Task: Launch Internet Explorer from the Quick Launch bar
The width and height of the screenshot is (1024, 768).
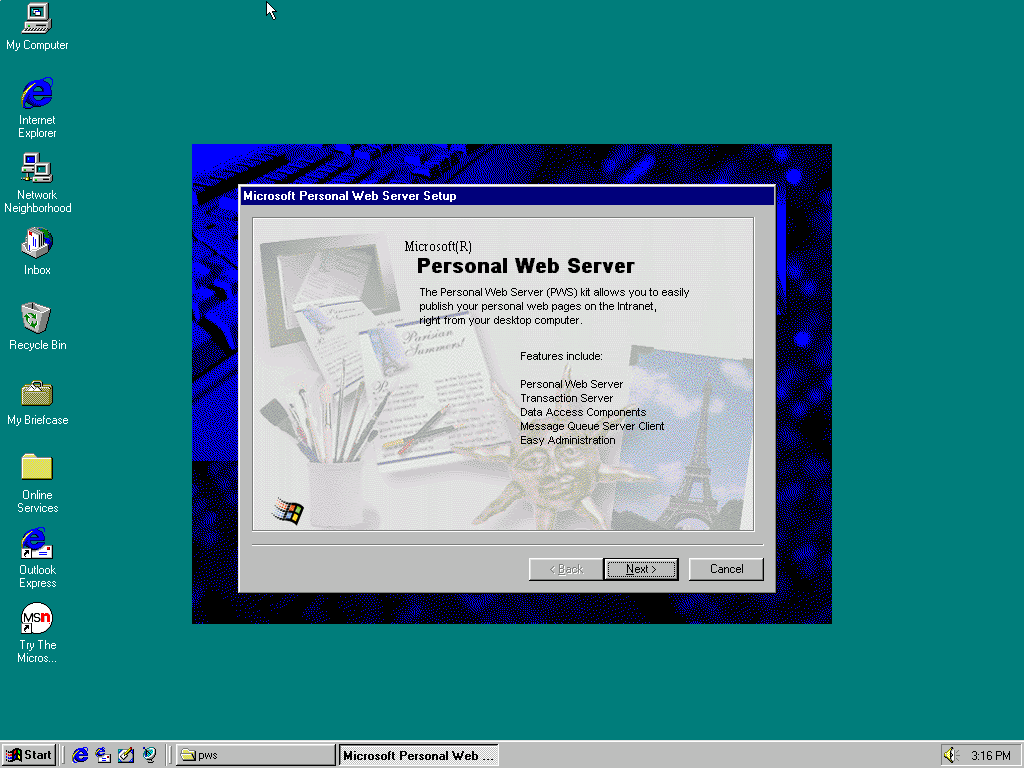Action: [x=80, y=755]
